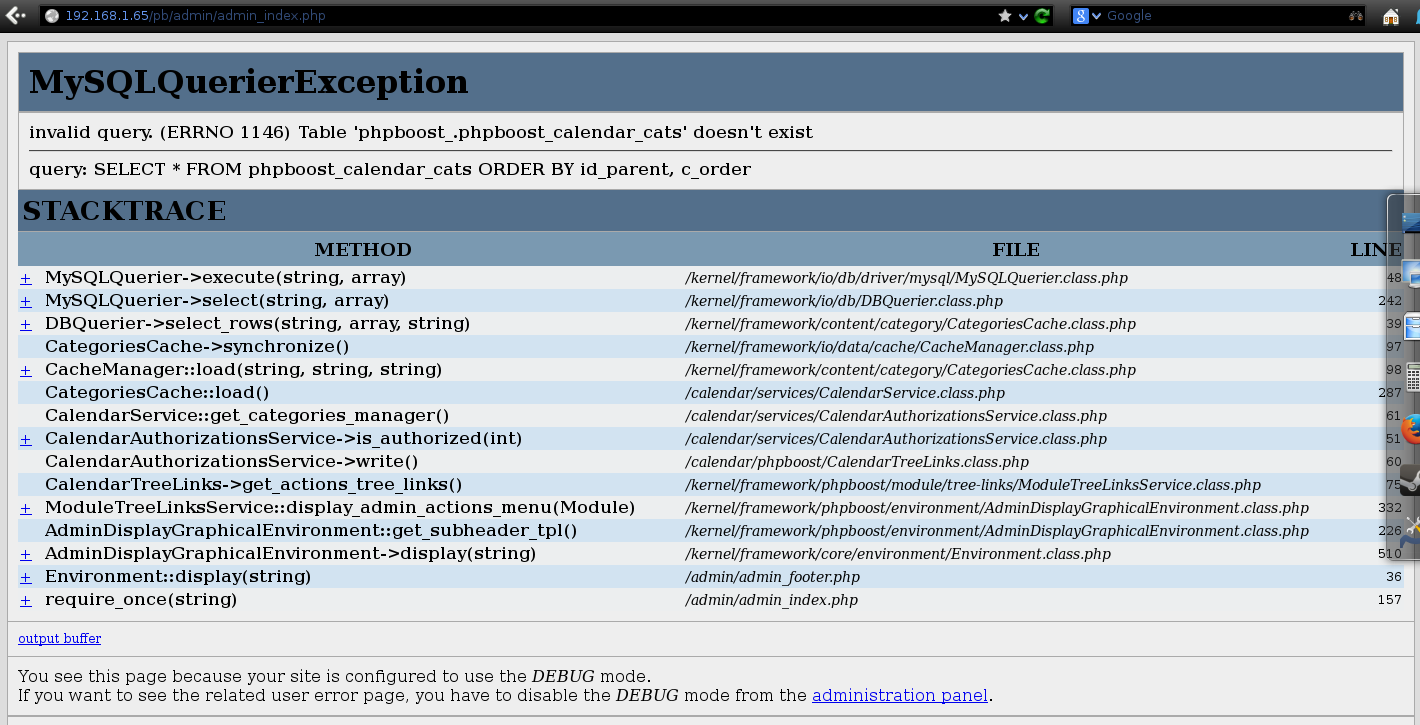The width and height of the screenshot is (1420, 725).
Task: Expand the DBQuerier->select_rows stack entry
Action: (26, 324)
